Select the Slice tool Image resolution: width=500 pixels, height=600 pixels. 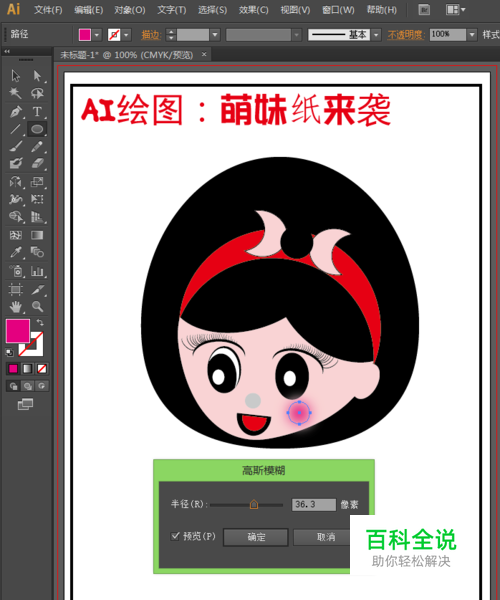coord(37,289)
